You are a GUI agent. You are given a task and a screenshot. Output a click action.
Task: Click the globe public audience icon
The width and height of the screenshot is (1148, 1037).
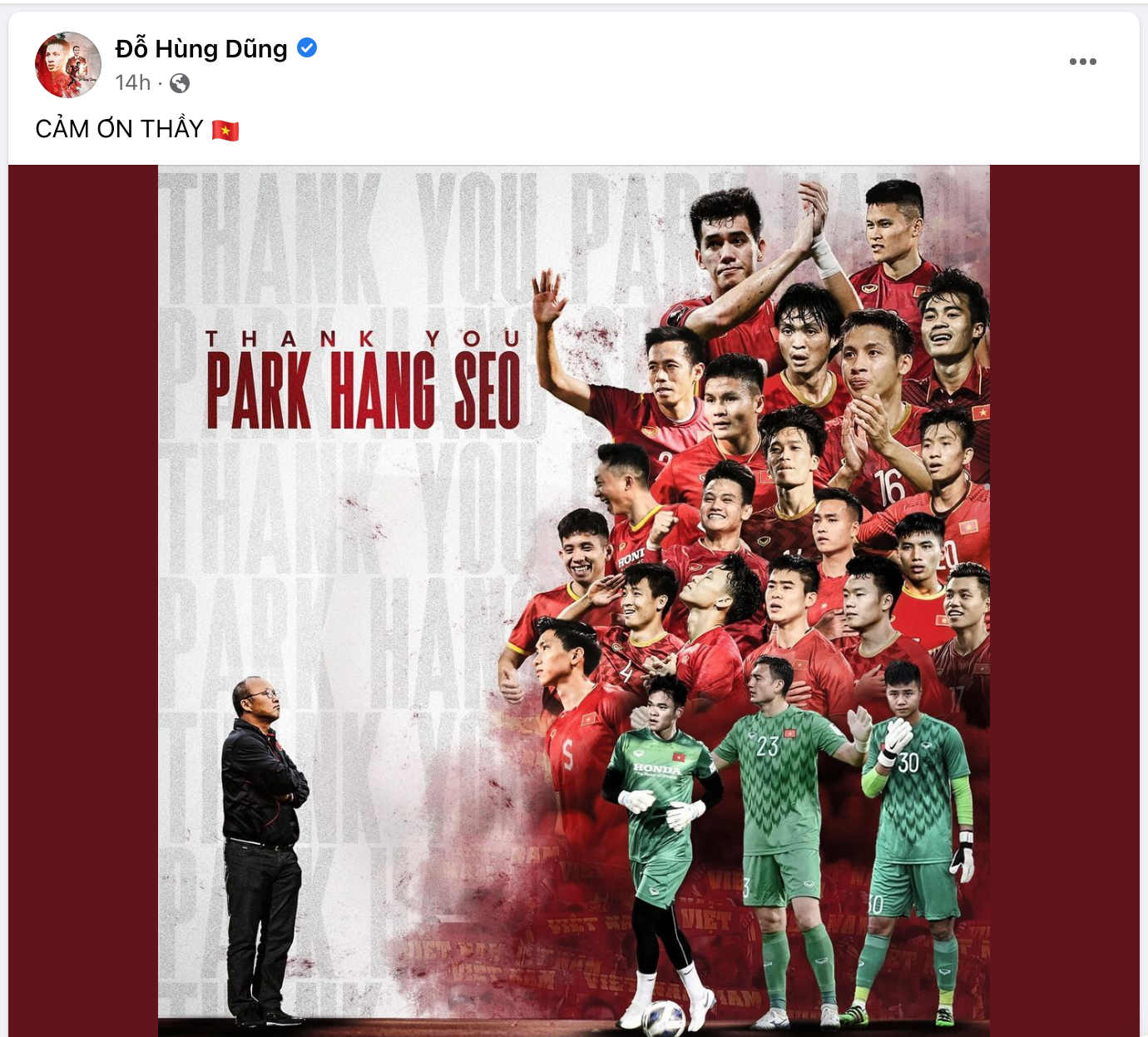(x=180, y=83)
